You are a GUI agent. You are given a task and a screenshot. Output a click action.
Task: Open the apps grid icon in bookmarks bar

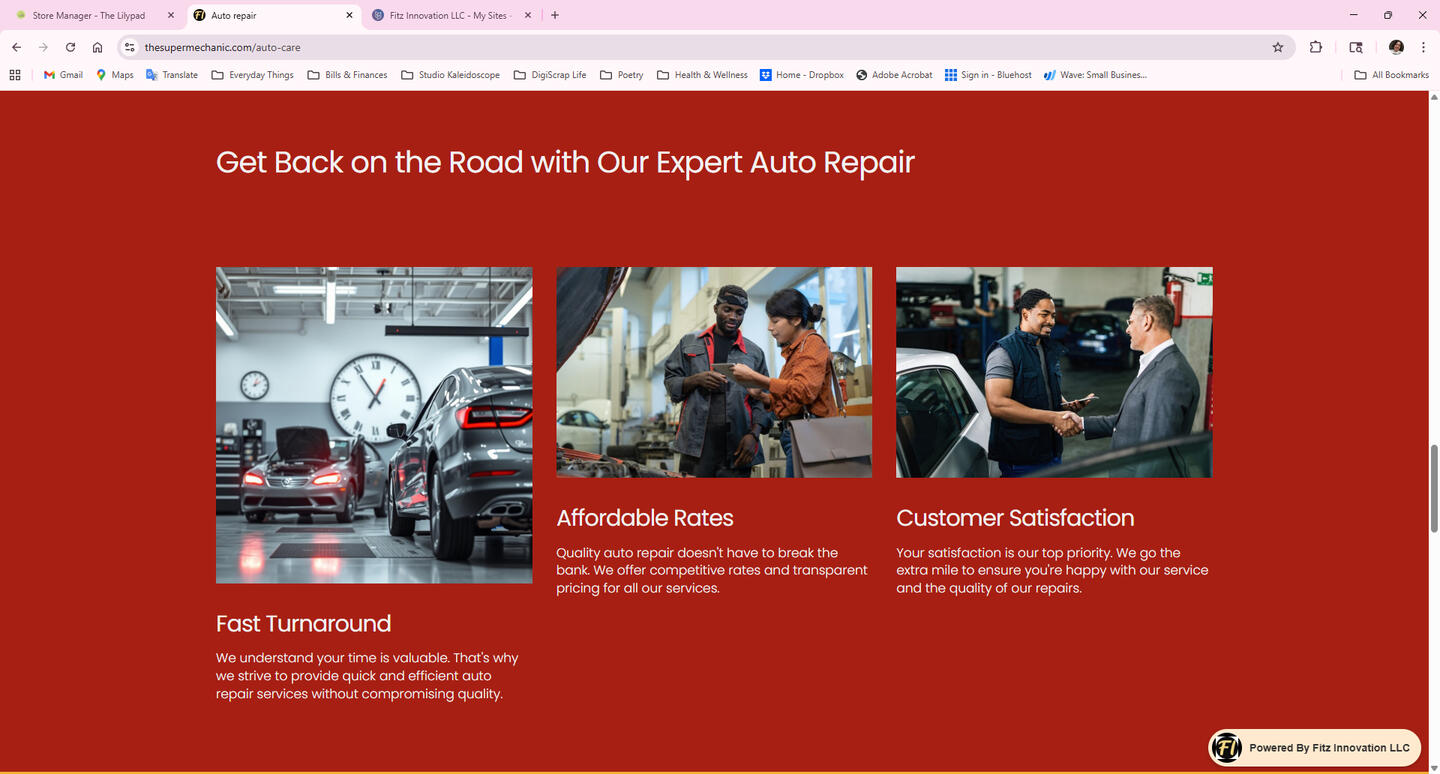(15, 75)
